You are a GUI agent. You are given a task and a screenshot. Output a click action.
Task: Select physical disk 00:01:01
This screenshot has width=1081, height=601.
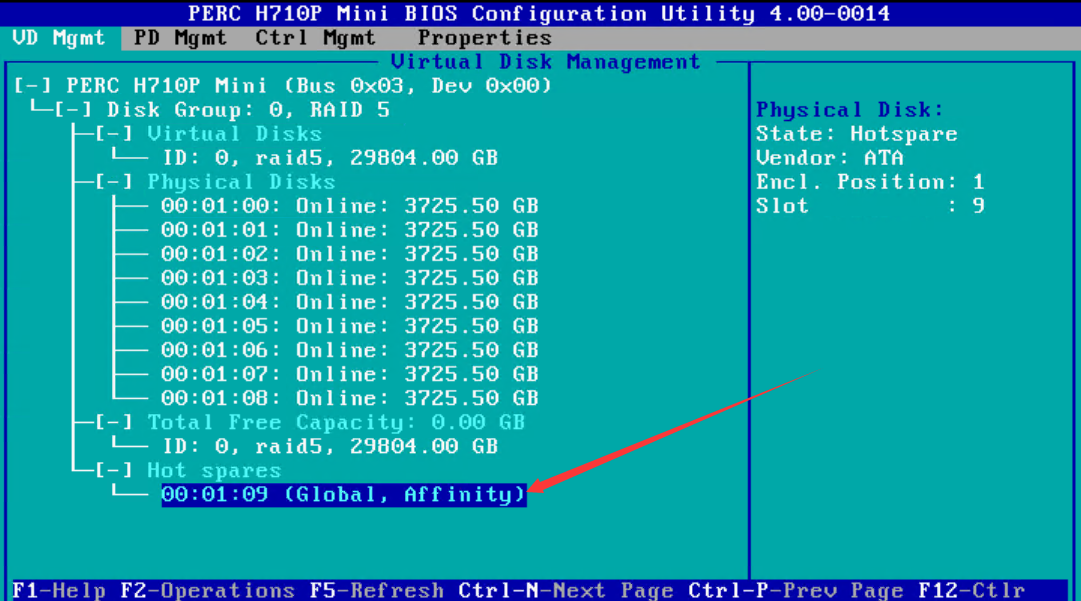tap(350, 230)
